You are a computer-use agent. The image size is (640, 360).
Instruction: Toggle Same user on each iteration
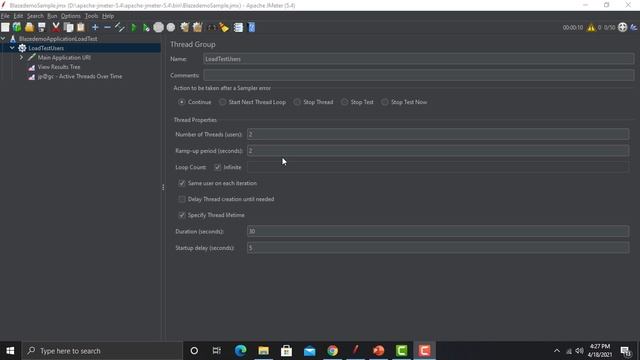182,183
